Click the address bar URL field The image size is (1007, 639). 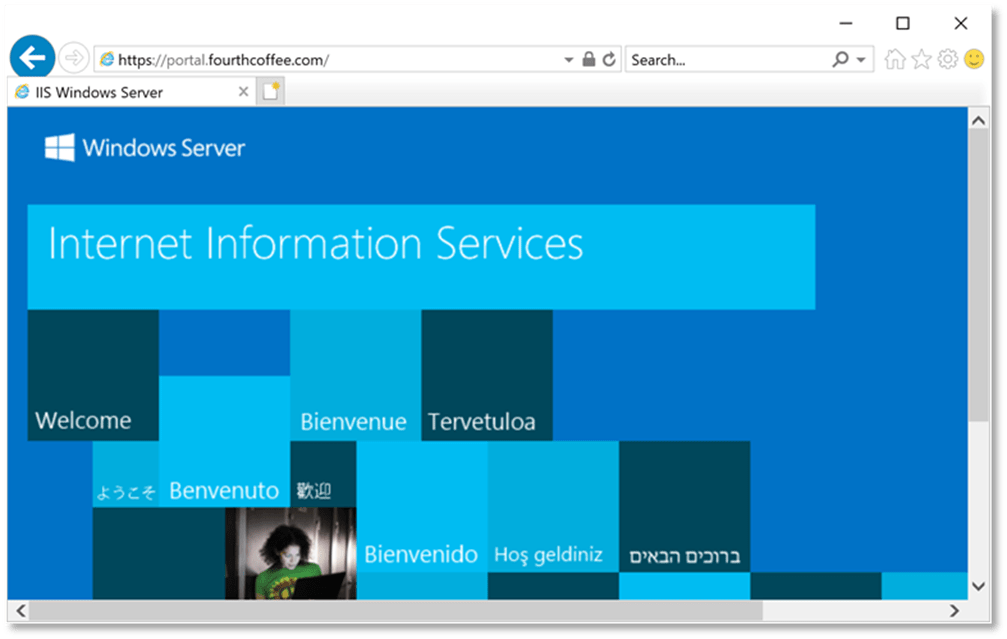click(330, 60)
